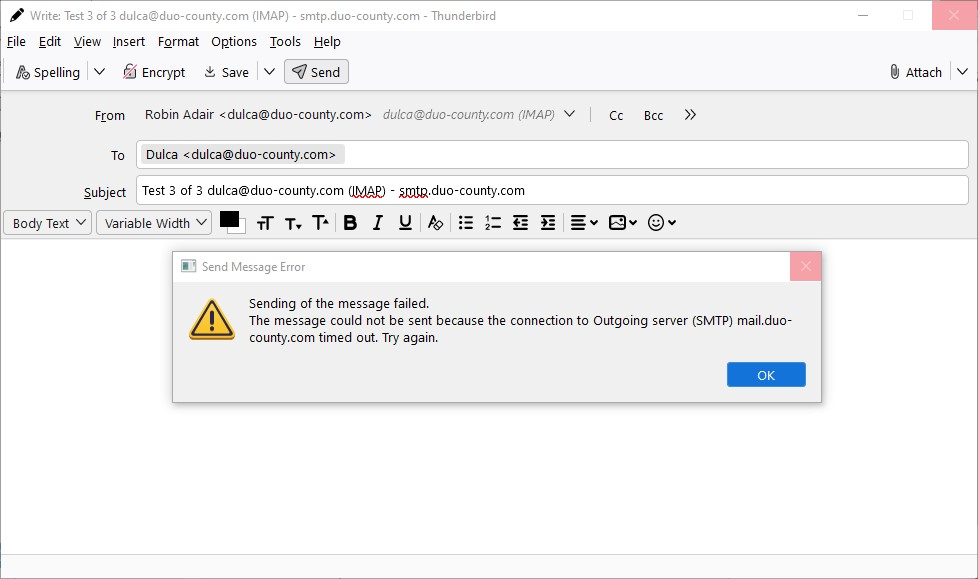Image resolution: width=978 pixels, height=579 pixels.
Task: Show the Bcc address field
Action: (653, 115)
